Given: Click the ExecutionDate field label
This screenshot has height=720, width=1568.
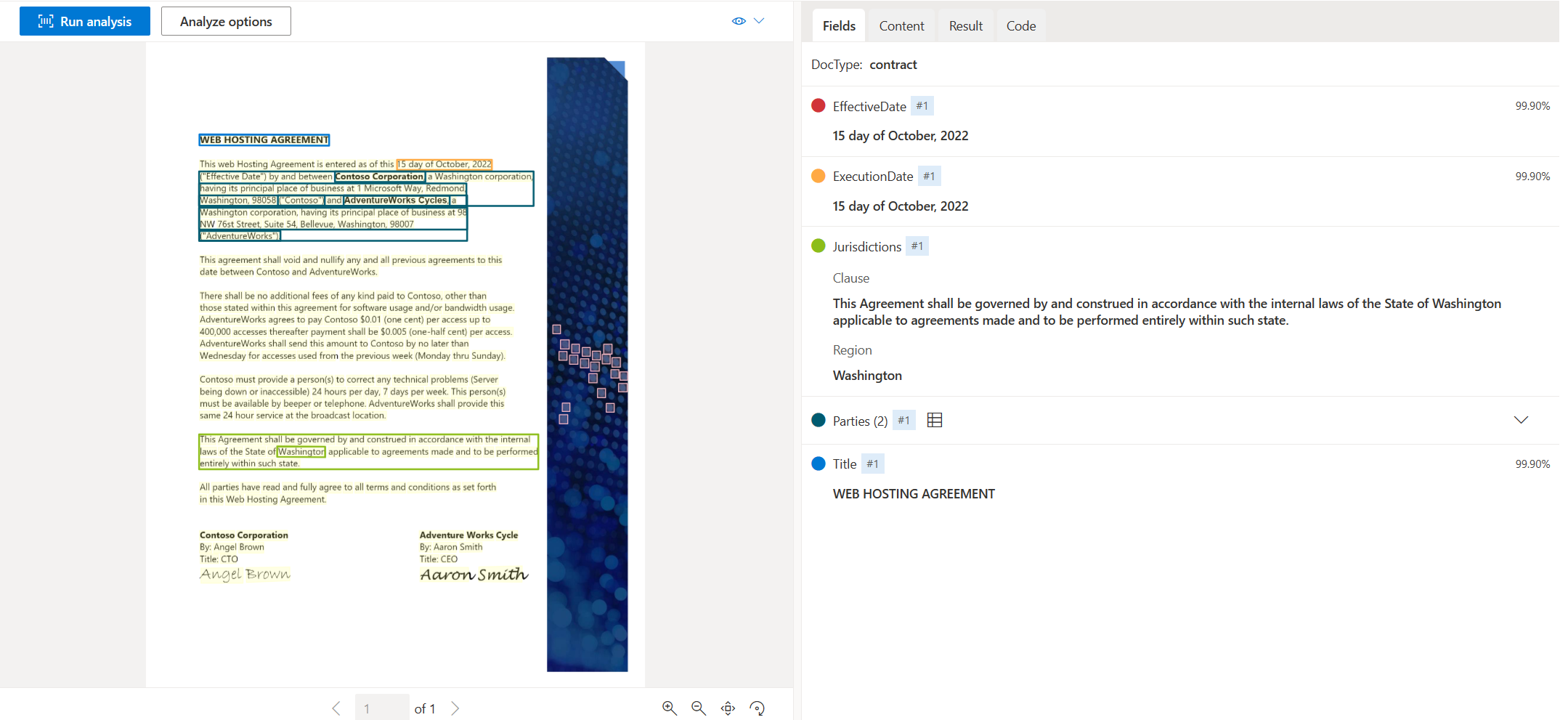Looking at the screenshot, I should [873, 177].
